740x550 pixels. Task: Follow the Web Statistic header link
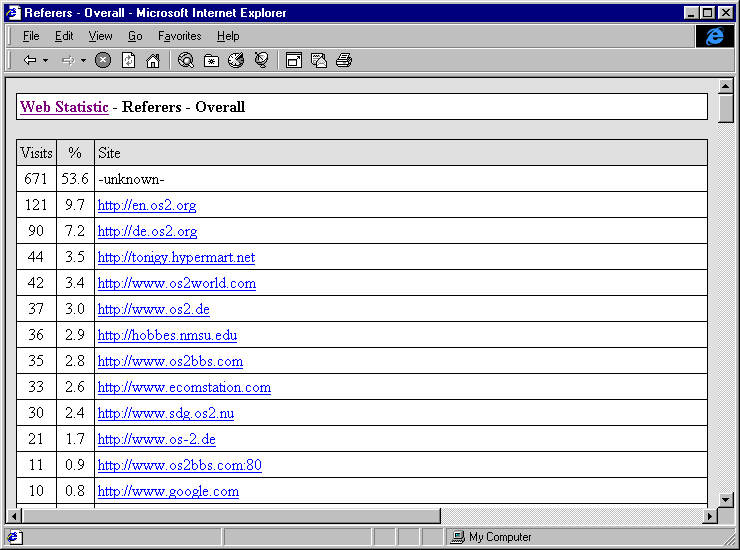coord(64,107)
